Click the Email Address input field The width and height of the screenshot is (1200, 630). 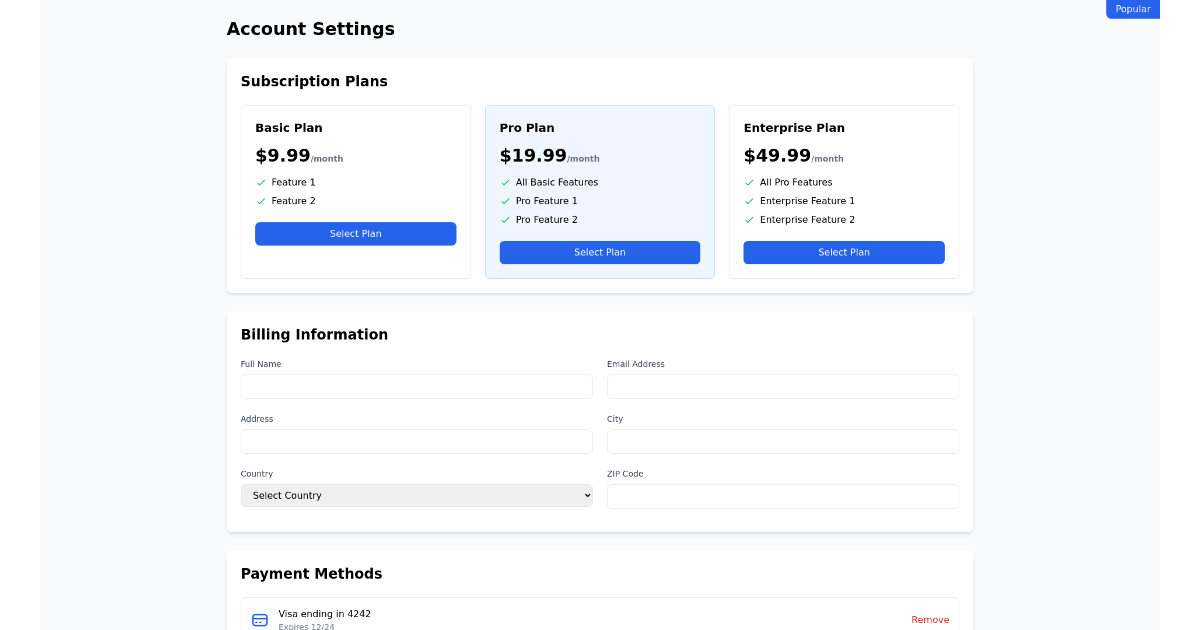click(x=783, y=386)
